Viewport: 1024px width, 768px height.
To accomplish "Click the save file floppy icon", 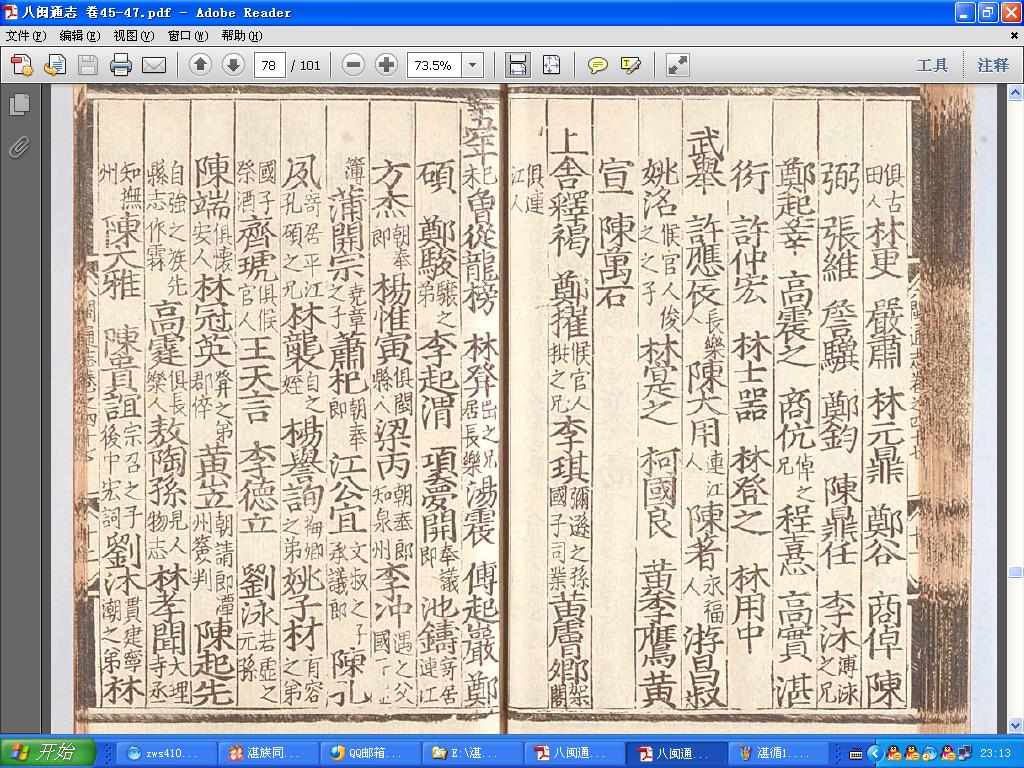I will (x=88, y=65).
